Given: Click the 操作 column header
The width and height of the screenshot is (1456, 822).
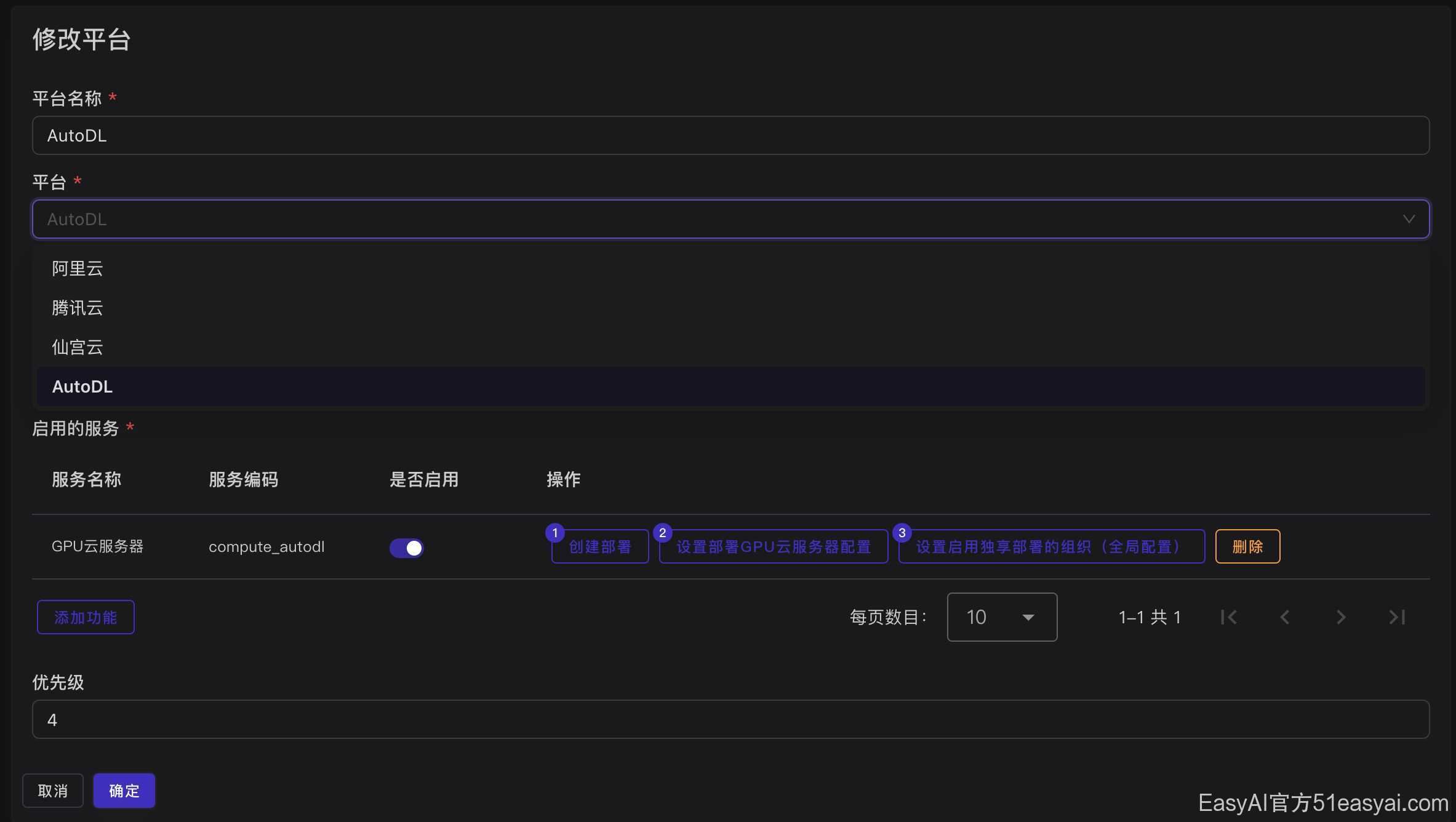Looking at the screenshot, I should [x=563, y=479].
